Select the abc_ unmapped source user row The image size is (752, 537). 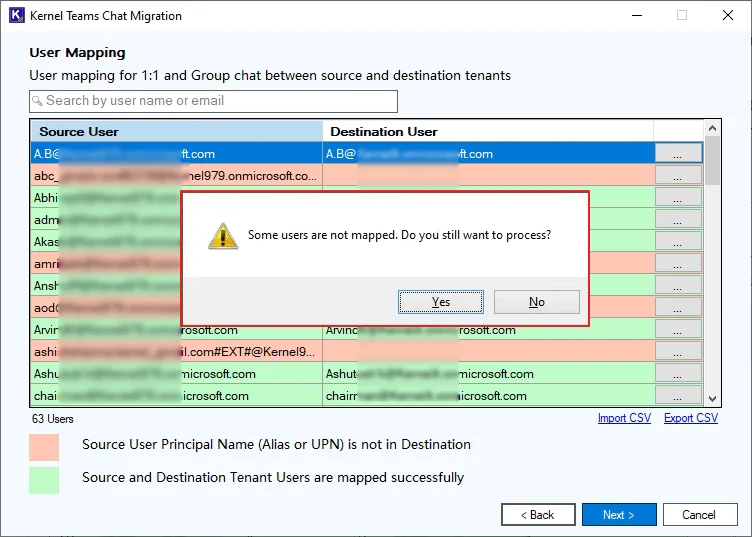(x=176, y=175)
